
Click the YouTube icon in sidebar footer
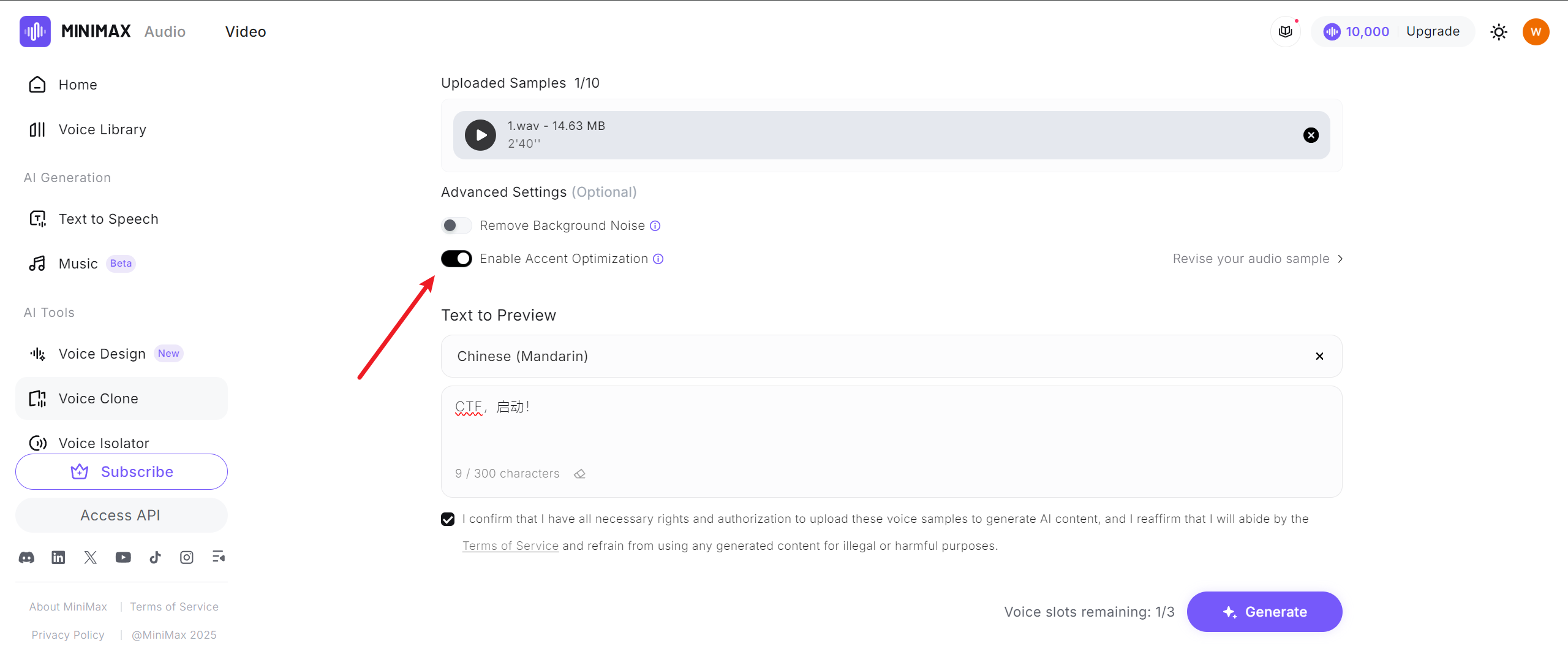click(123, 557)
